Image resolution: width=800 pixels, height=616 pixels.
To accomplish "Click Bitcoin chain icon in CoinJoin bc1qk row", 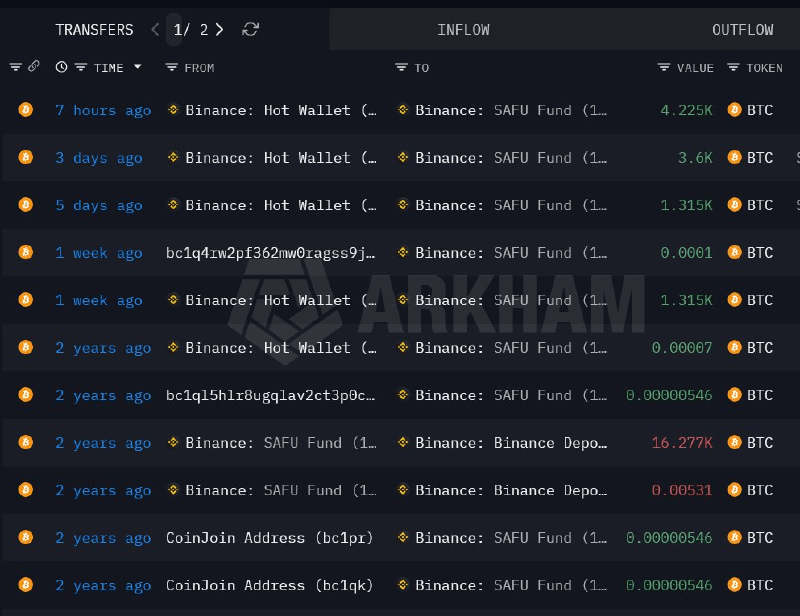I will [26, 584].
